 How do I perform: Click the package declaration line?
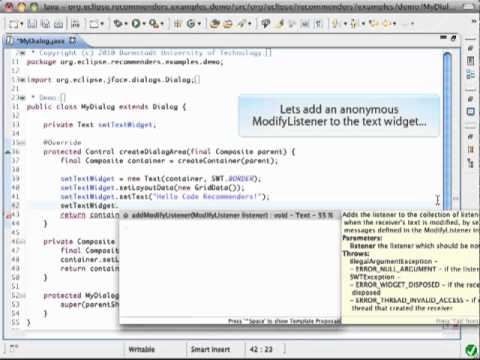125,62
